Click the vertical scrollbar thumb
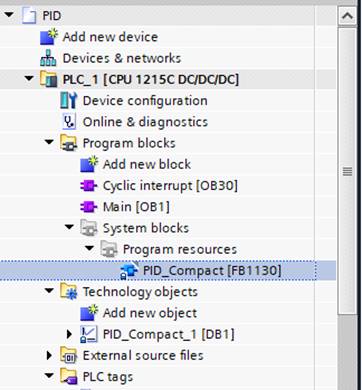Image resolution: width=362 pixels, height=390 pixels. (347, 171)
